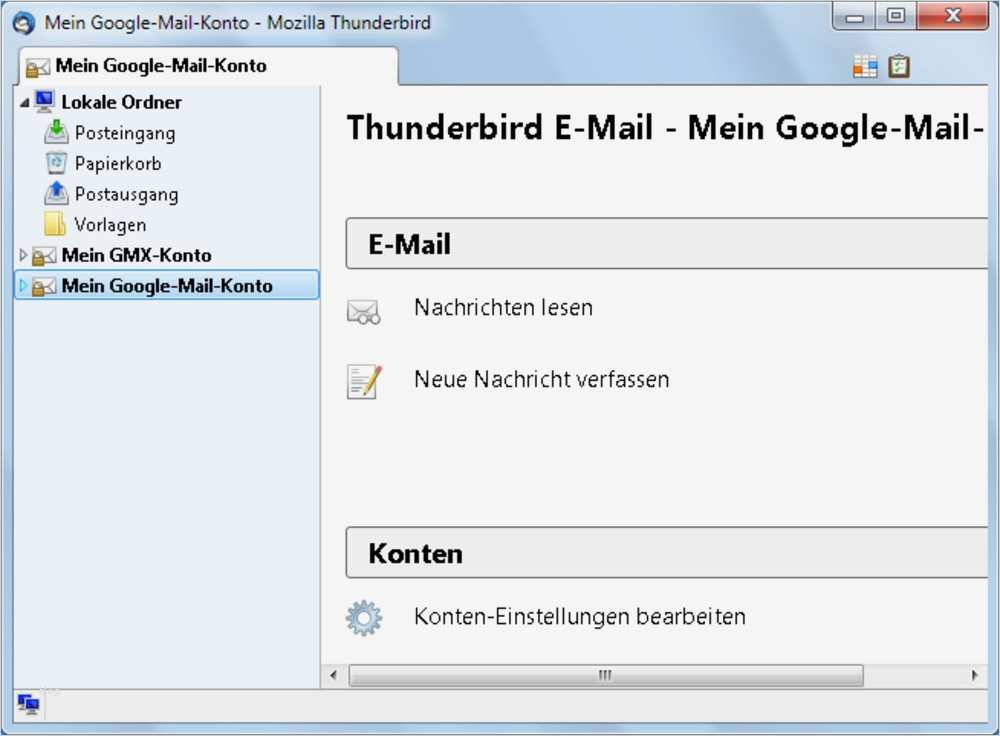Minimize the Thunderbird window
The width and height of the screenshot is (1000, 736).
pos(855,17)
